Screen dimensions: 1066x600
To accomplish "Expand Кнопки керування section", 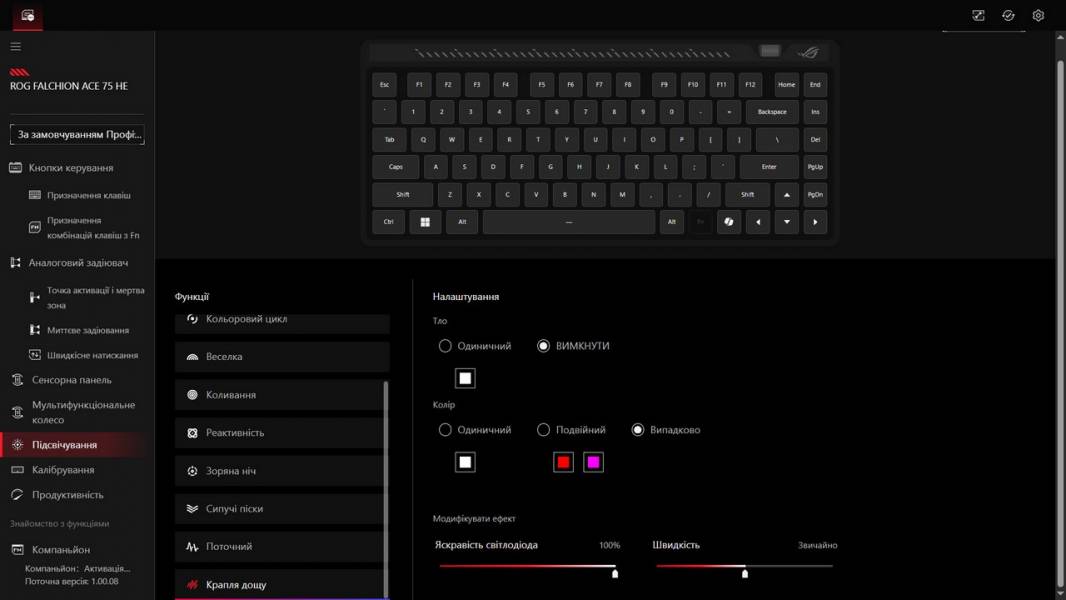I will point(70,168).
